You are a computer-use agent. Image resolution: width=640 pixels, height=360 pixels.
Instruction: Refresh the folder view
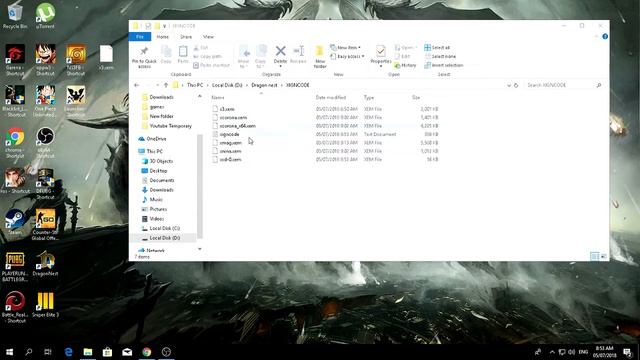point(516,85)
